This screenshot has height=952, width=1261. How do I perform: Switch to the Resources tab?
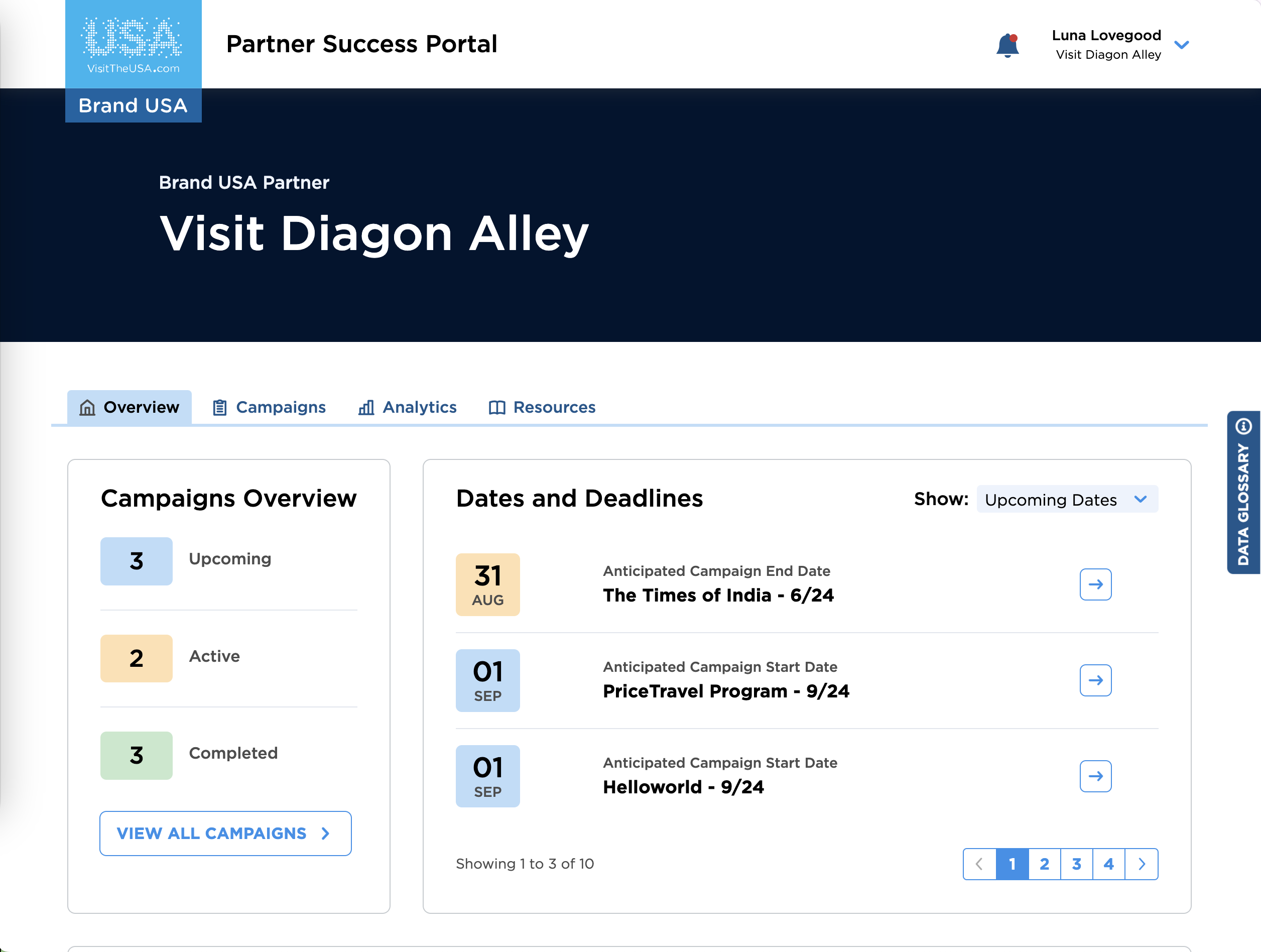coord(542,407)
